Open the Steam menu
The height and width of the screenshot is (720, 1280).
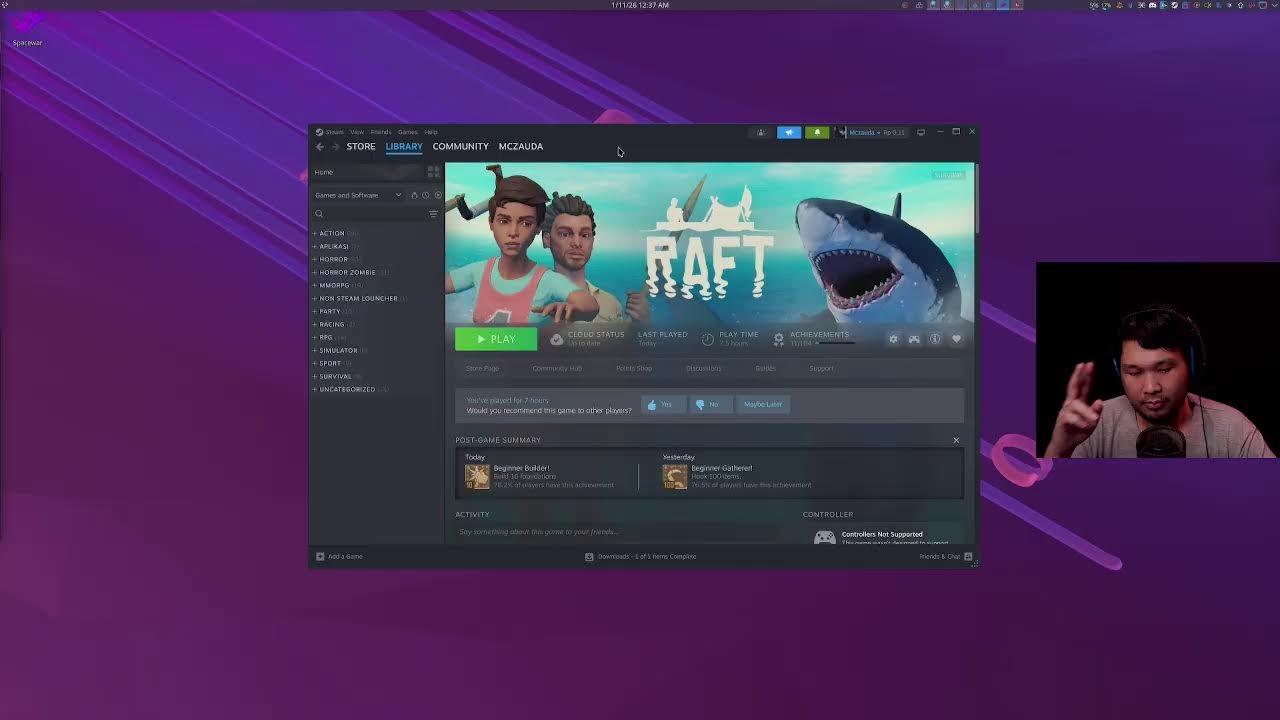pos(330,132)
